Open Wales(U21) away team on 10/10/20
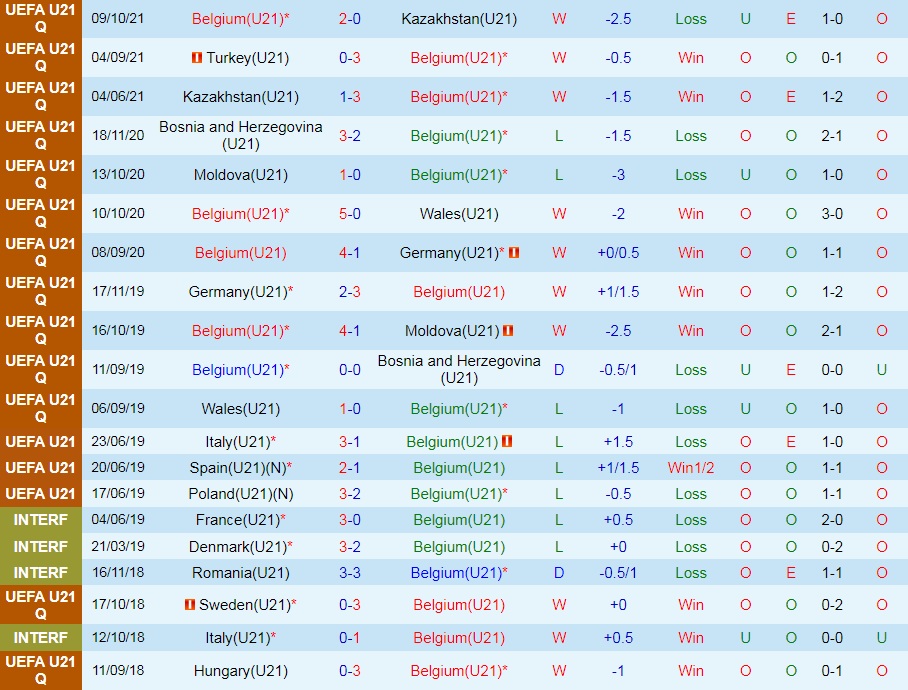This screenshot has width=908, height=690. tap(459, 214)
